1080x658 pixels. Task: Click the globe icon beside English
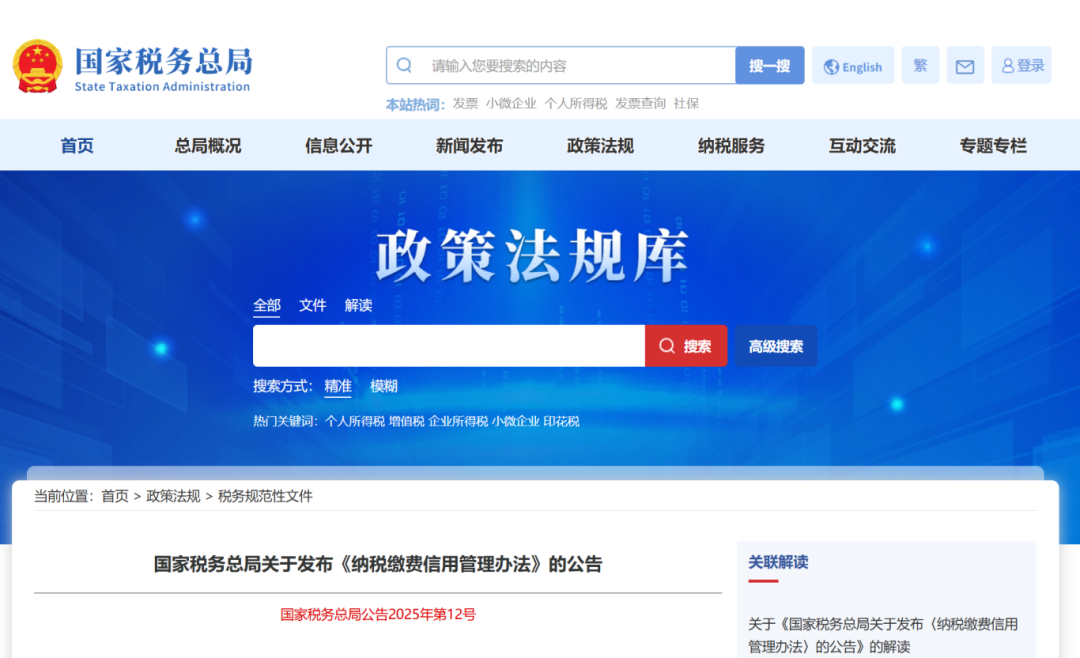[x=831, y=67]
